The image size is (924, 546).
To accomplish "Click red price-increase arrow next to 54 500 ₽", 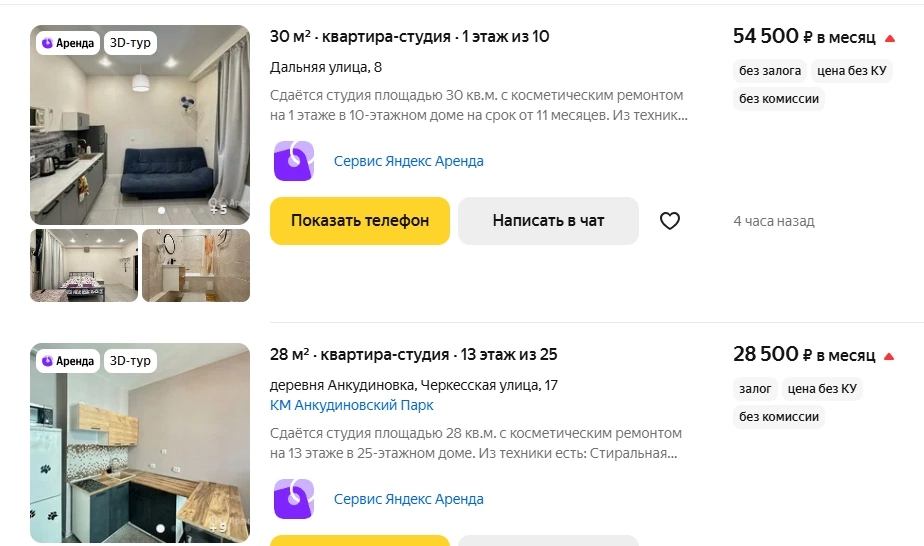I will pos(890,38).
